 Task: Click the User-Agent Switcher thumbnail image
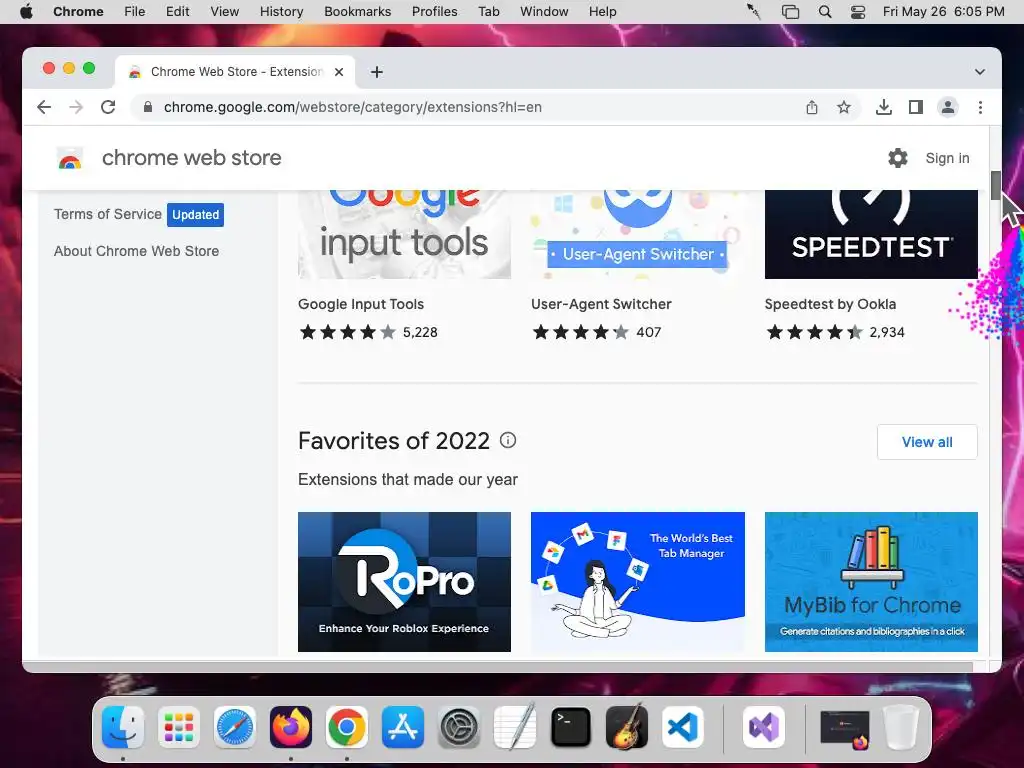637,234
